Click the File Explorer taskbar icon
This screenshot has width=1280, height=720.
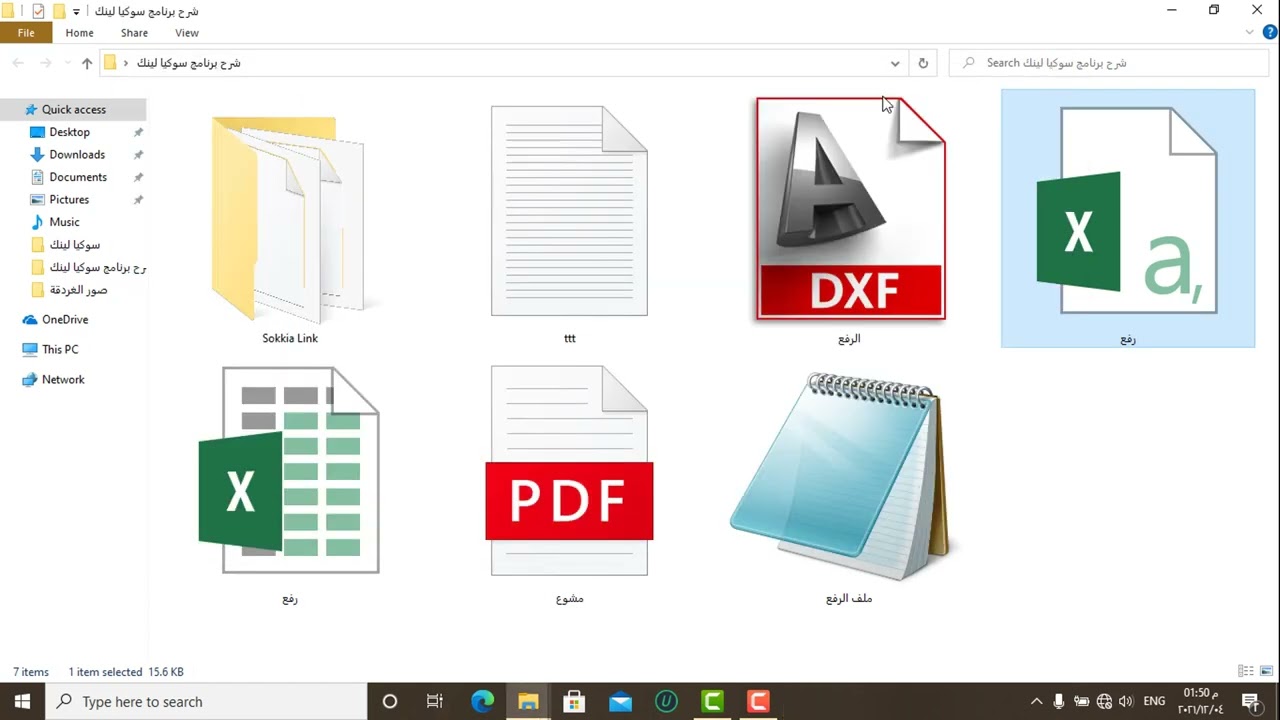click(528, 702)
